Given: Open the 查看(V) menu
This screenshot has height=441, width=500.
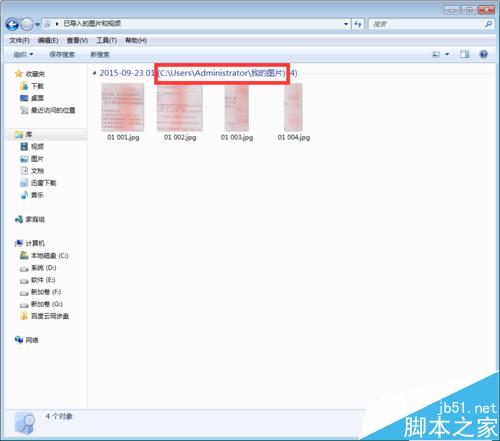Looking at the screenshot, I should [77, 40].
